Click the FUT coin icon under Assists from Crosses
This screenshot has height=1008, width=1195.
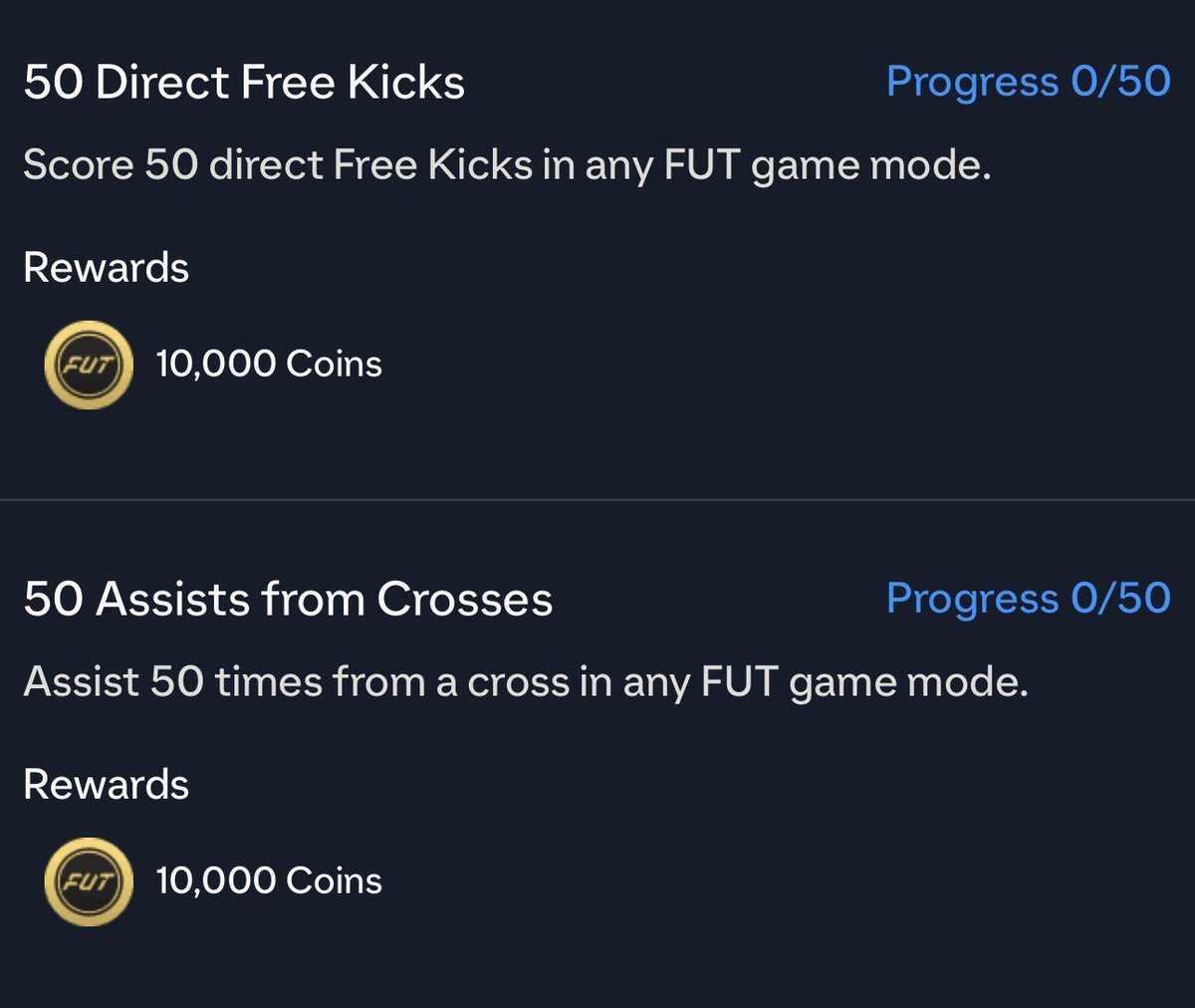[89, 882]
